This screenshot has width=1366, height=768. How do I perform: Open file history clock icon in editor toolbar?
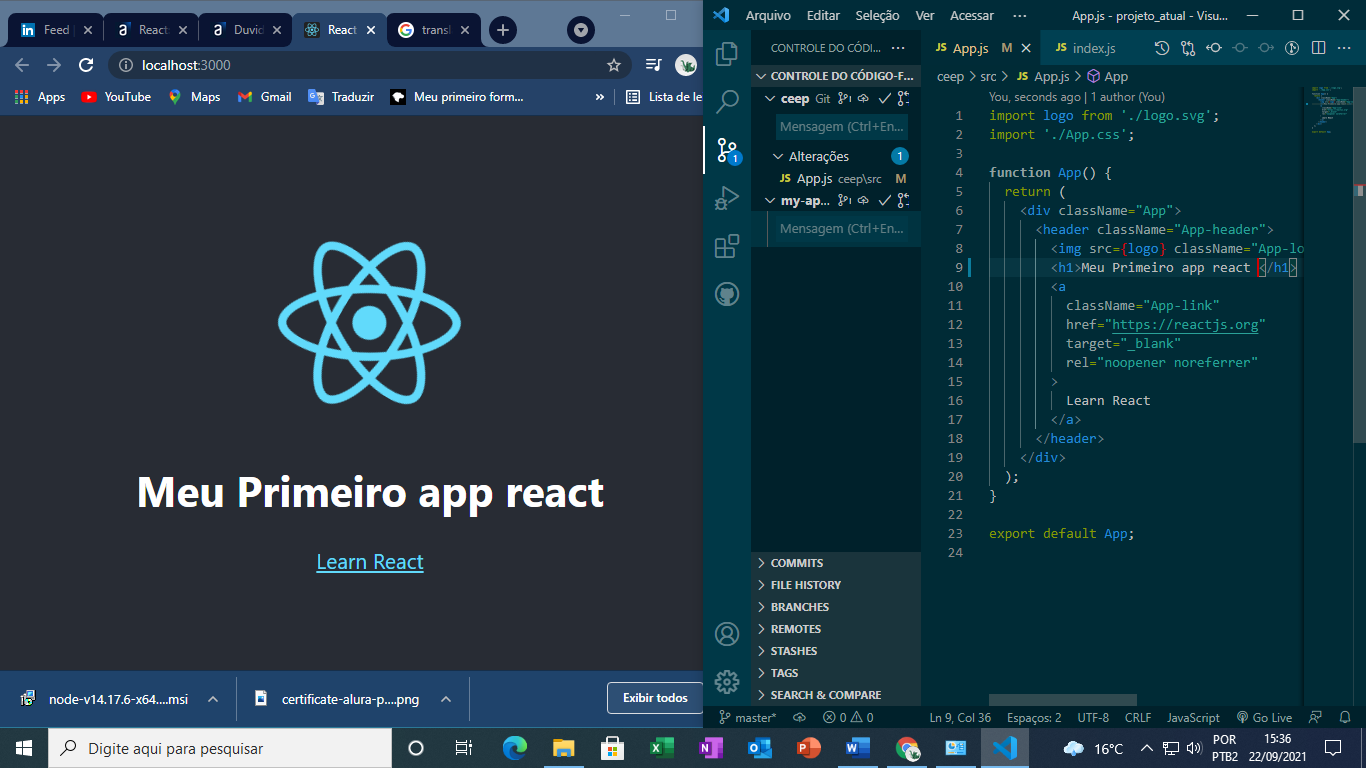(1162, 47)
